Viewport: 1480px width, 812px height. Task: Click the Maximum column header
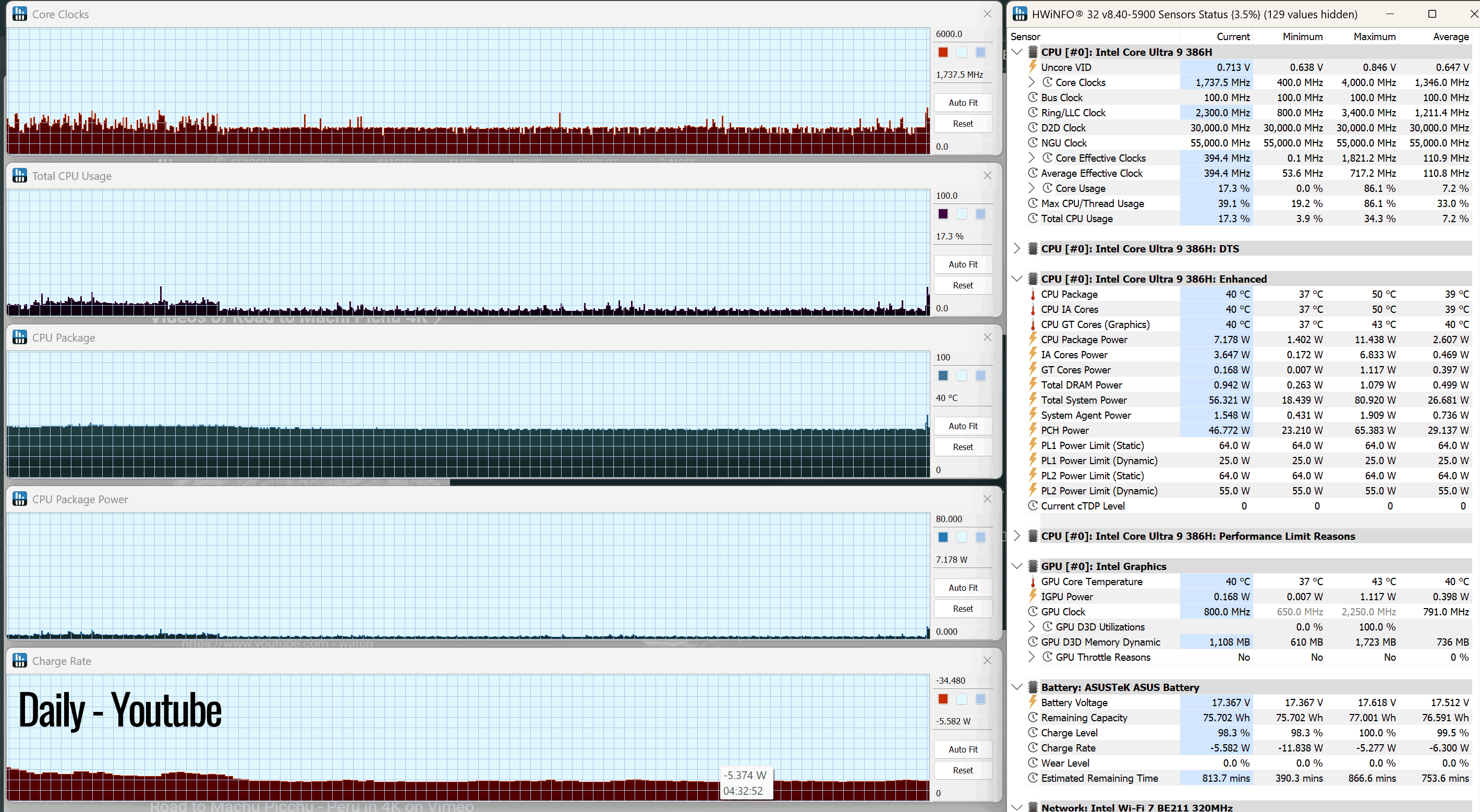tap(1362, 37)
